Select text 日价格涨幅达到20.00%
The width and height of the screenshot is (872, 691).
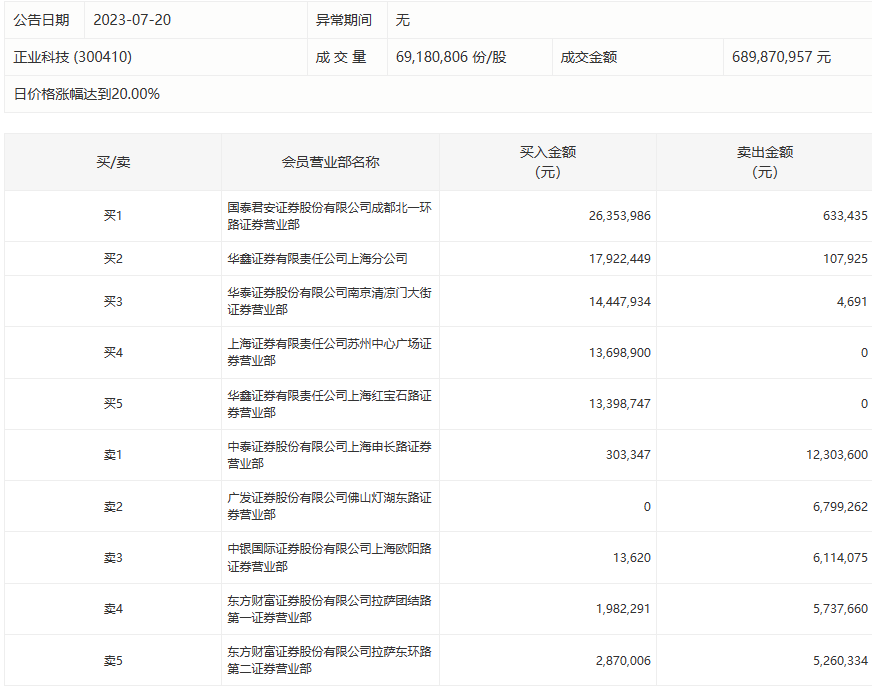tap(86, 94)
